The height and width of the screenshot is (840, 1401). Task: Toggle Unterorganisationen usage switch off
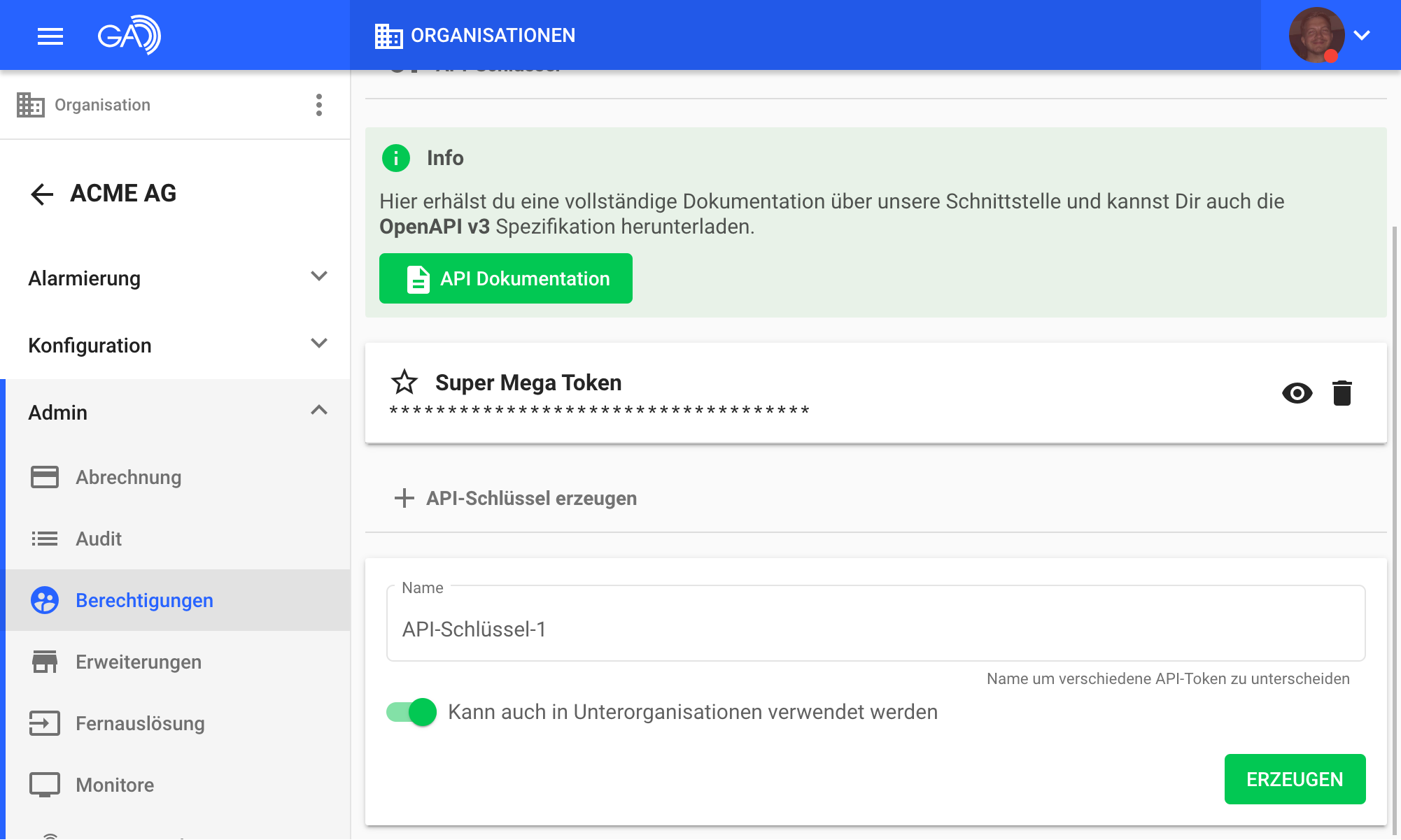tap(411, 712)
